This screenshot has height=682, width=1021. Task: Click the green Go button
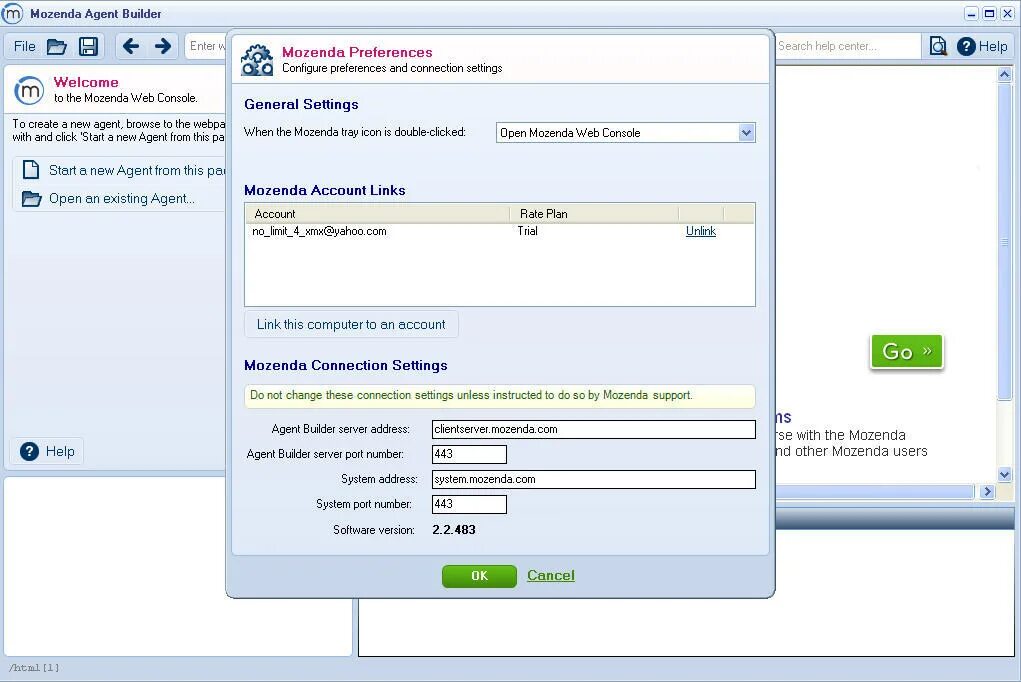pyautogui.click(x=906, y=352)
